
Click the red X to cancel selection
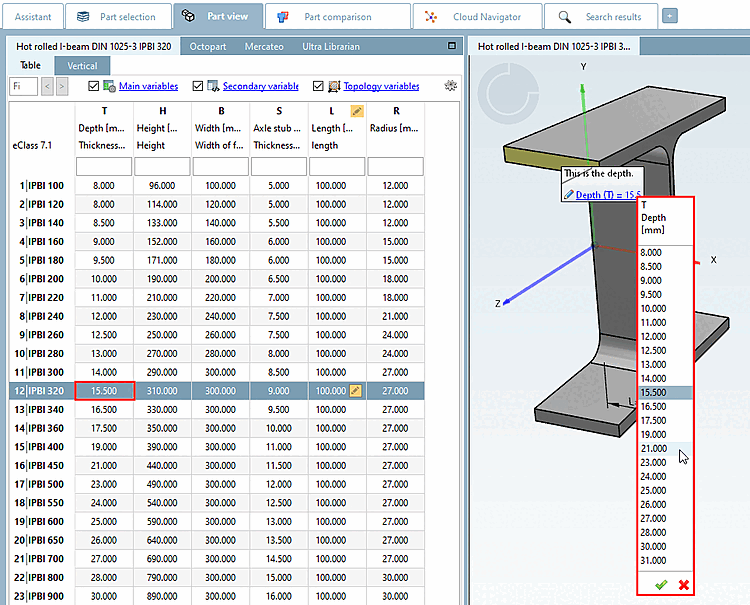[x=684, y=585]
